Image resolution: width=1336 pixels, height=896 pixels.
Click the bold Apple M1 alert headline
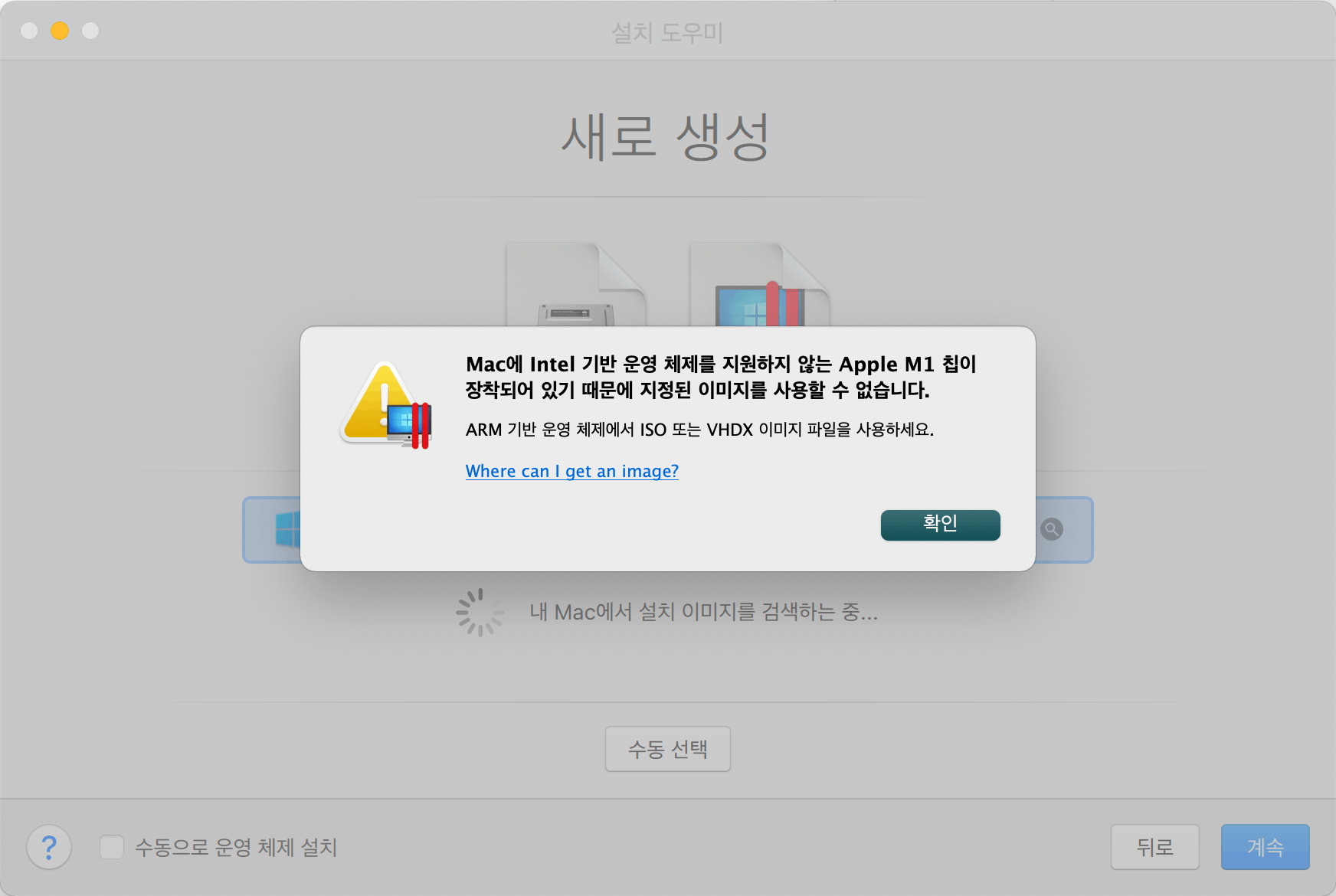(x=721, y=377)
